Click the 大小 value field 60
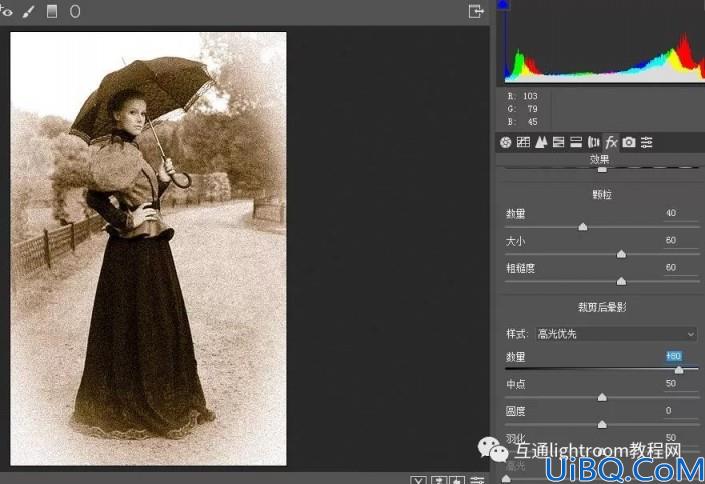705x484 pixels. tap(681, 240)
